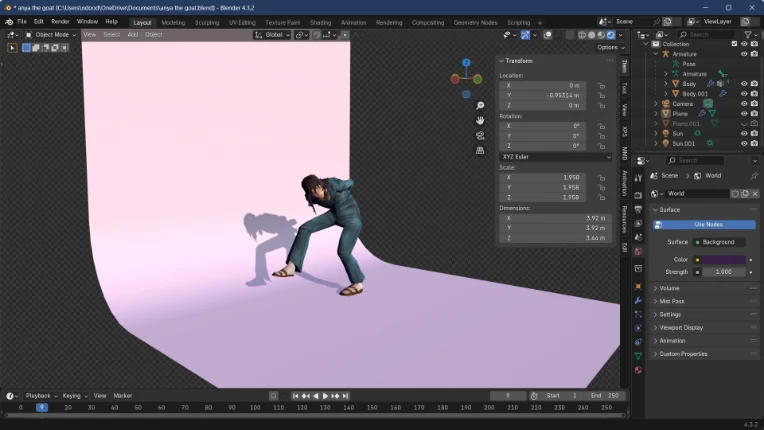The image size is (764, 430).
Task: Toggle camera view icon in viewport
Action: [x=480, y=135]
